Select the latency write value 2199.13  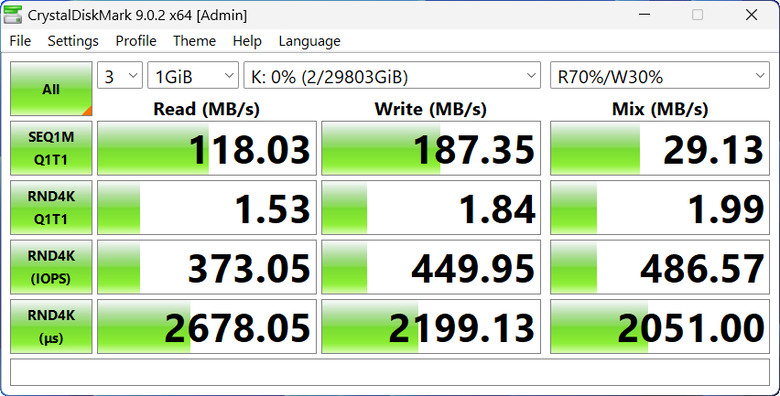pos(431,326)
